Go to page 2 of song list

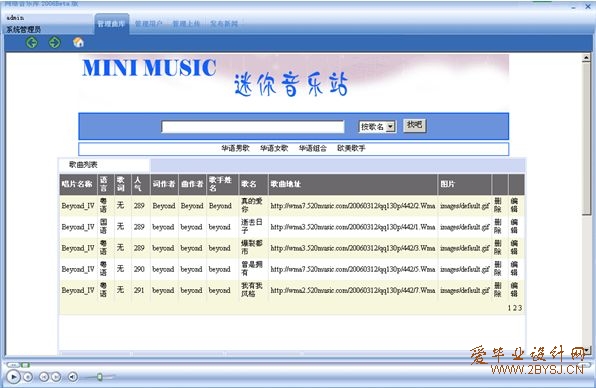[x=515, y=308]
